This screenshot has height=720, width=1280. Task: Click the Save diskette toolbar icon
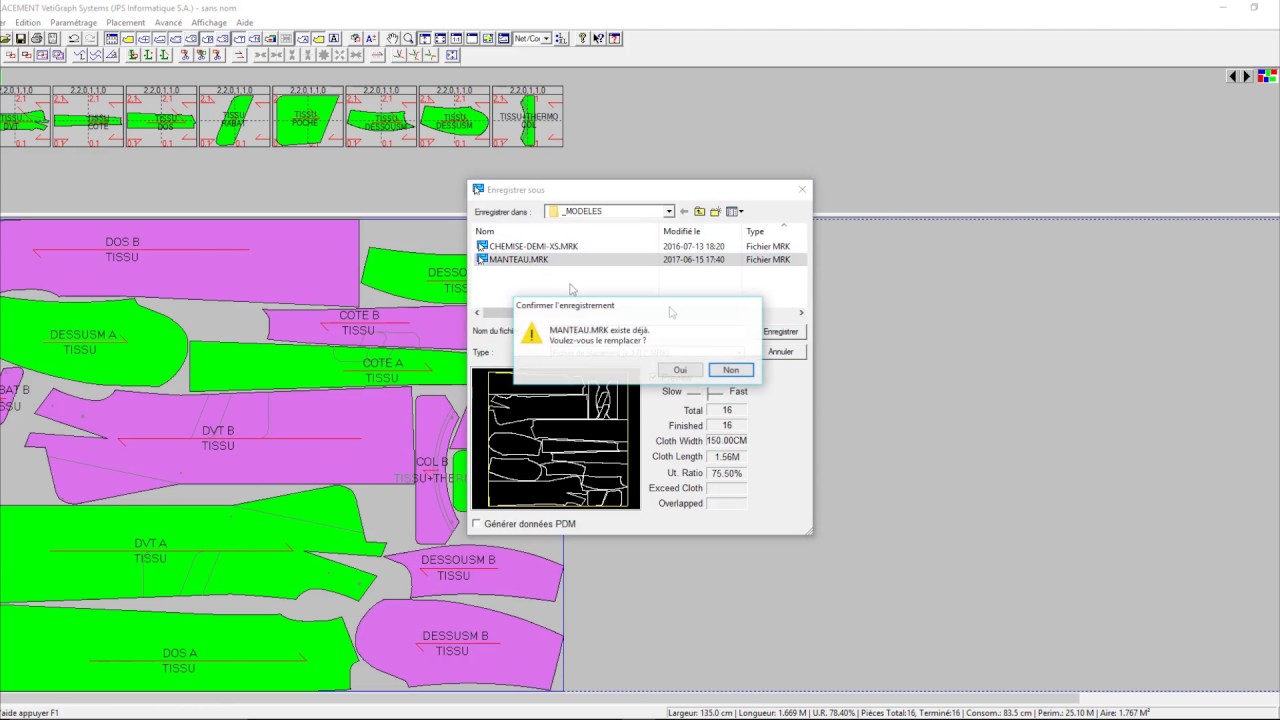click(21, 38)
